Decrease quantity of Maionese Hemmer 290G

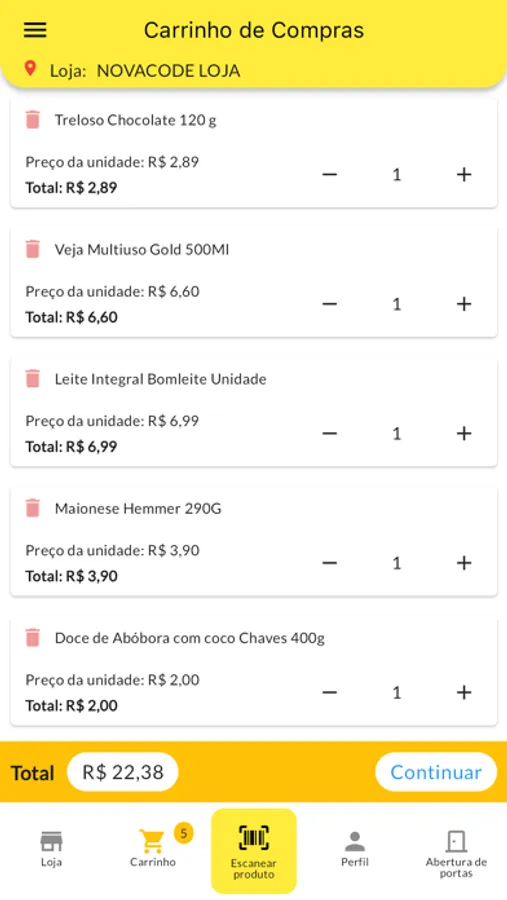click(330, 563)
